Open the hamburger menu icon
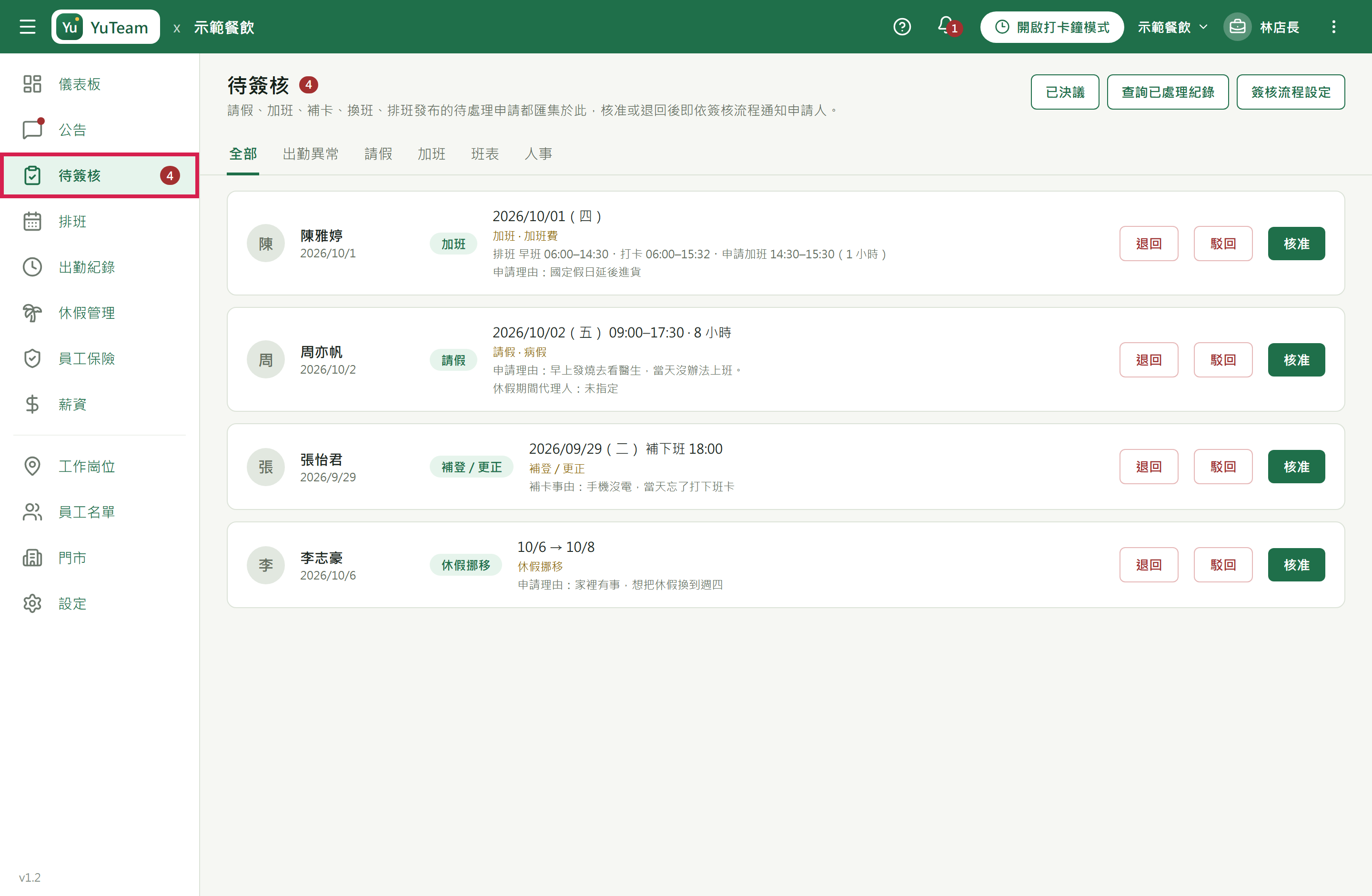 click(27, 27)
